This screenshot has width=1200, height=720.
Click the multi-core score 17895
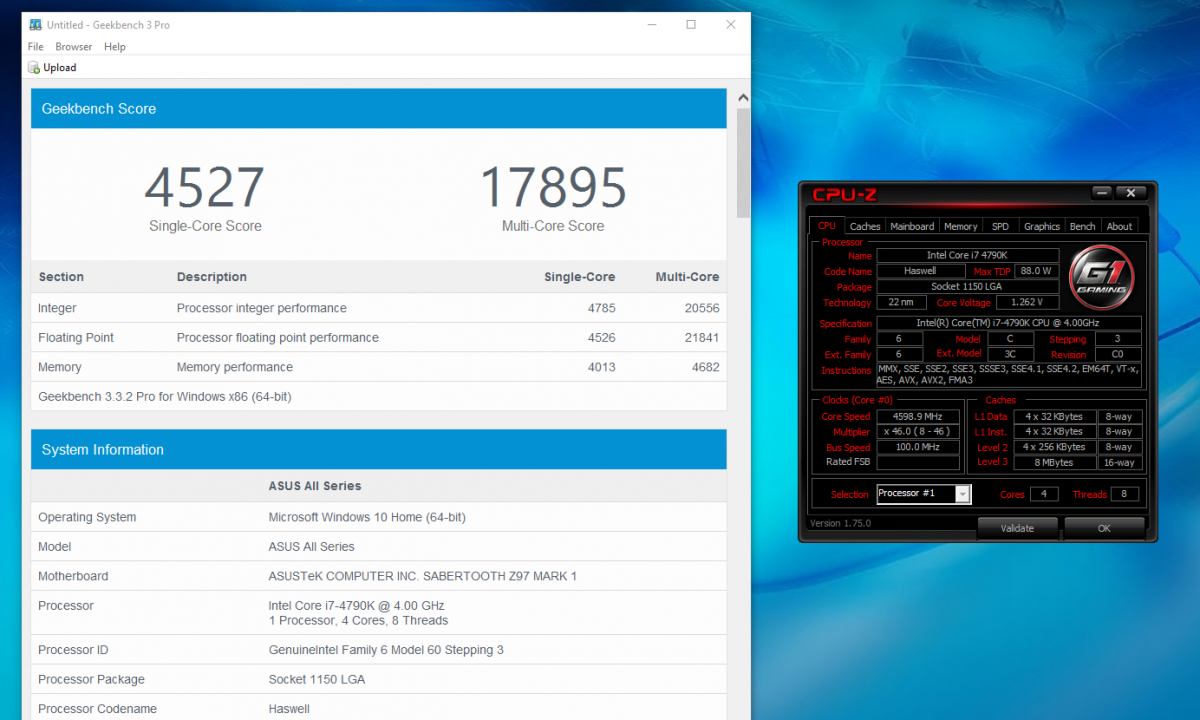click(x=553, y=188)
